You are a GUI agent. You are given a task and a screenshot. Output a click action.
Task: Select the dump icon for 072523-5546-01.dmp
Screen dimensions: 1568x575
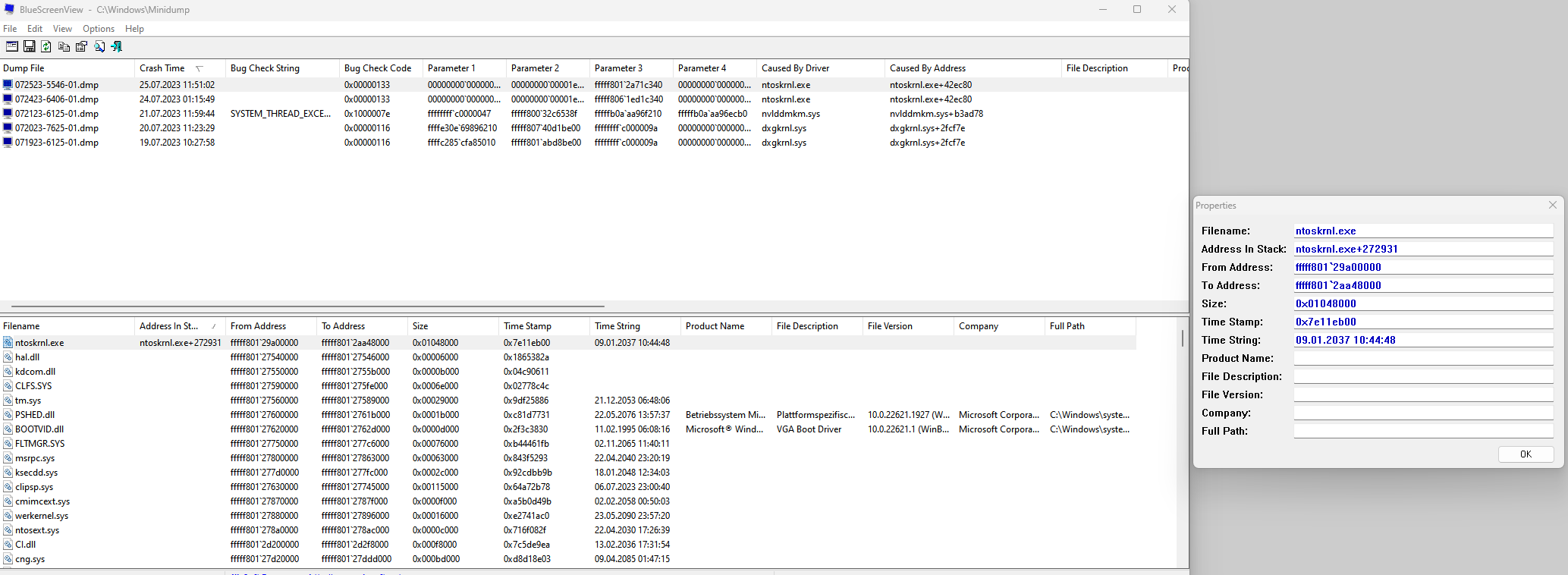coord(8,85)
